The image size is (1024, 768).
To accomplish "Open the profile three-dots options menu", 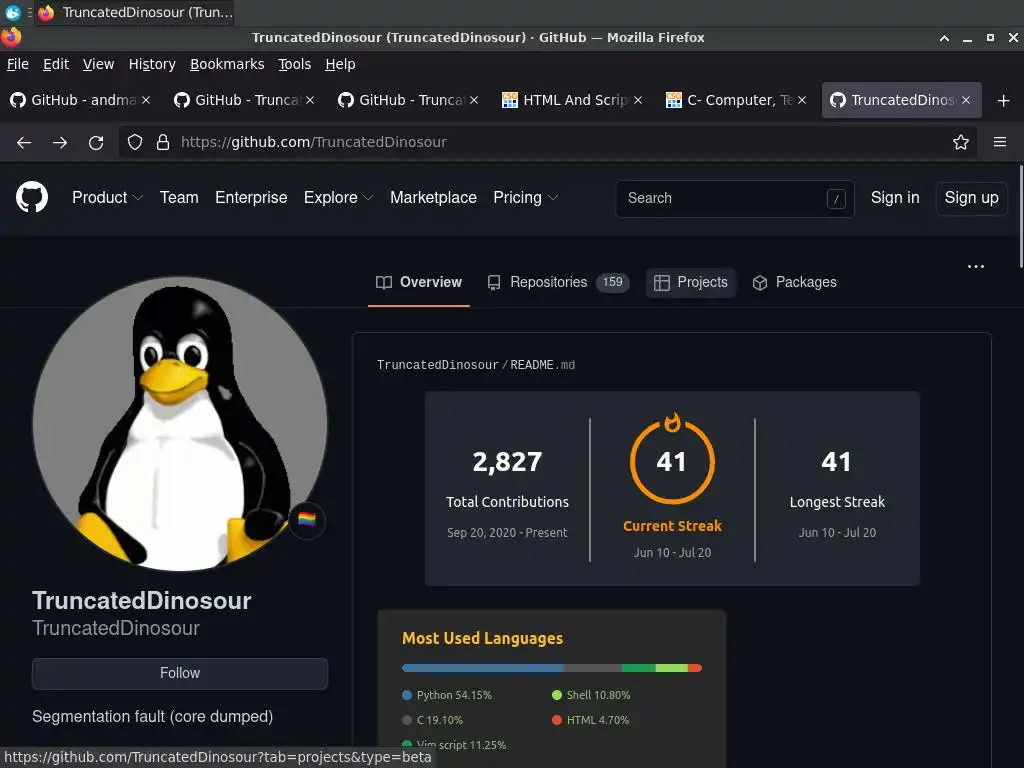I will (976, 266).
